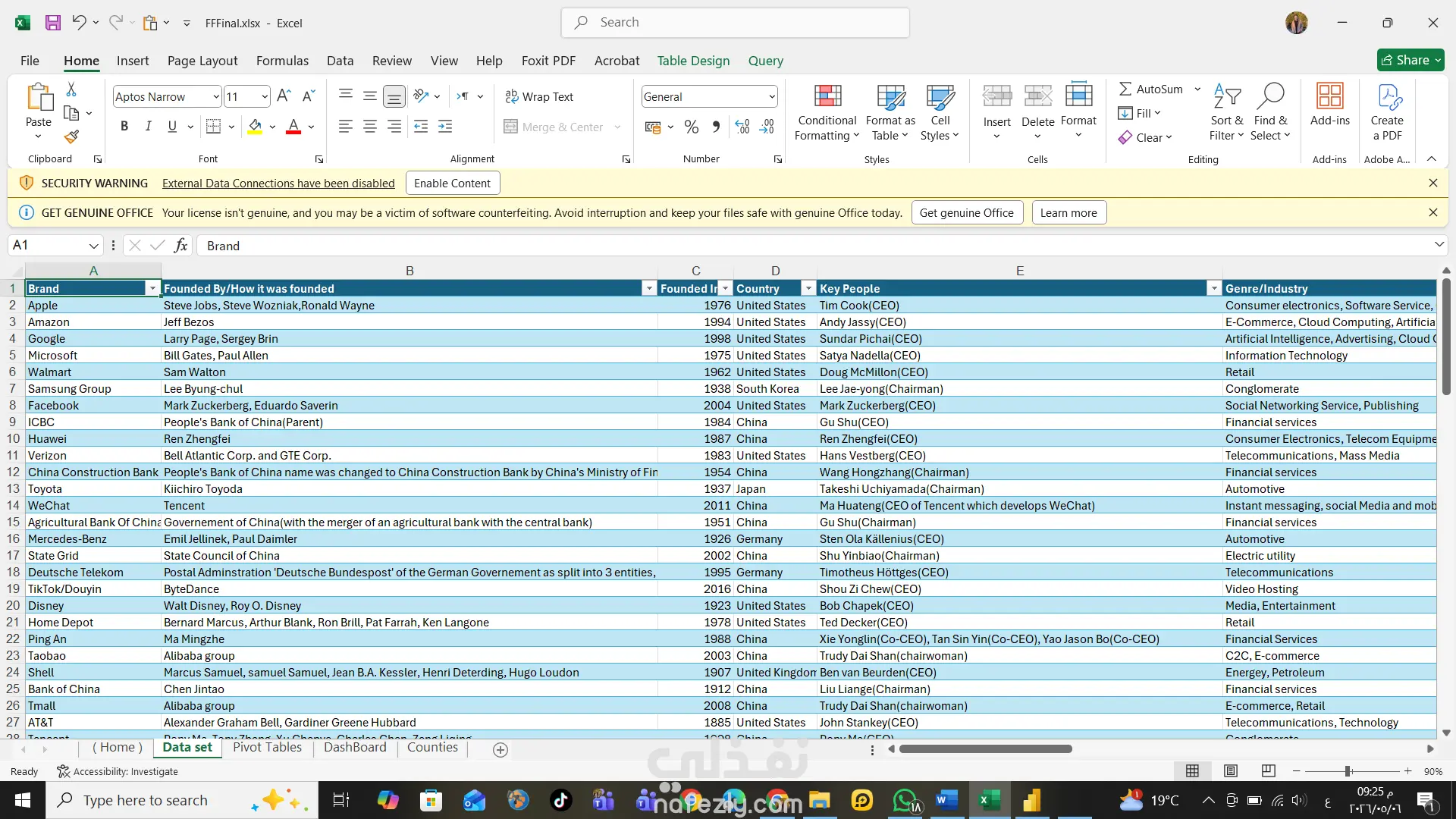Open the Table Design ribbon tab

pos(693,61)
